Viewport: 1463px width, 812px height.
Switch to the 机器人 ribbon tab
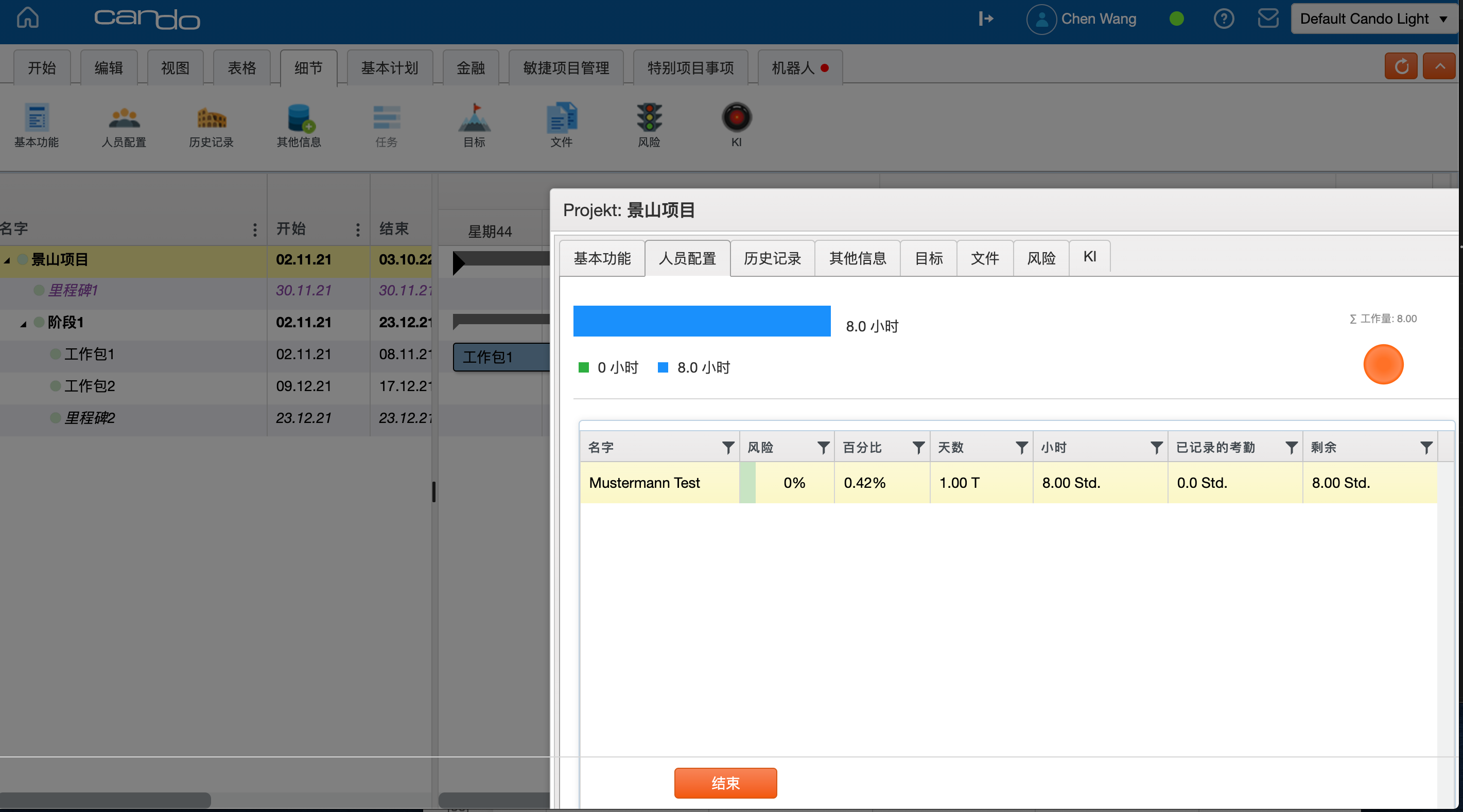pyautogui.click(x=799, y=67)
